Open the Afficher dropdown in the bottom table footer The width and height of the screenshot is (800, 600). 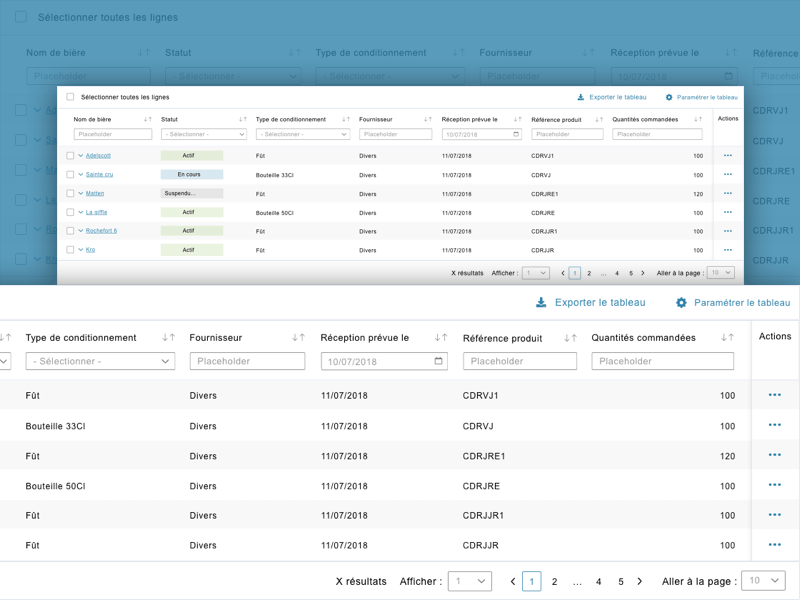pos(469,581)
